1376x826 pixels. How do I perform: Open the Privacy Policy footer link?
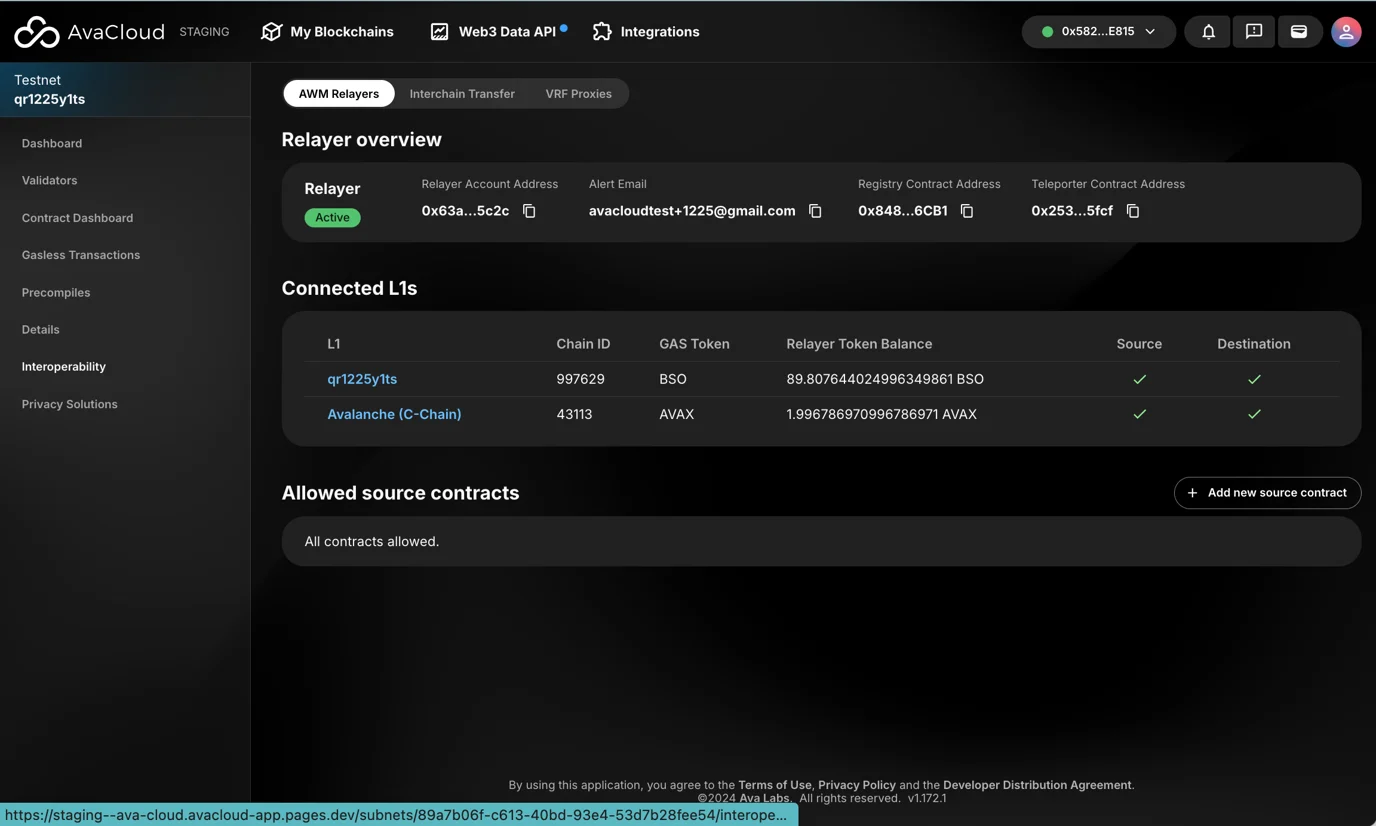(856, 785)
